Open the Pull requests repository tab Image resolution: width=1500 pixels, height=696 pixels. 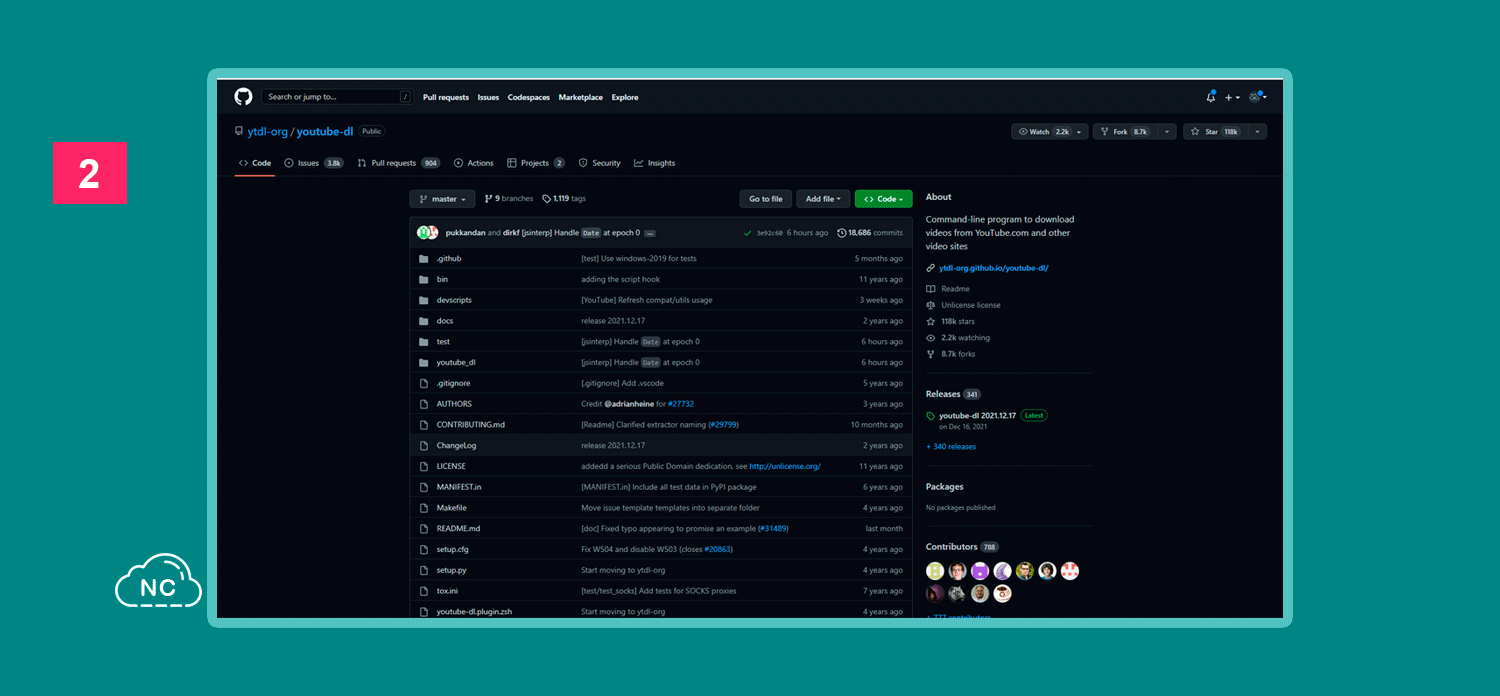399,163
